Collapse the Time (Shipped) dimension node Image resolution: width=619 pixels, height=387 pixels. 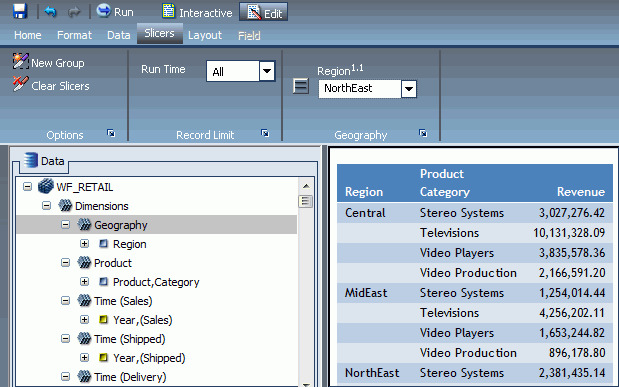[x=65, y=338]
